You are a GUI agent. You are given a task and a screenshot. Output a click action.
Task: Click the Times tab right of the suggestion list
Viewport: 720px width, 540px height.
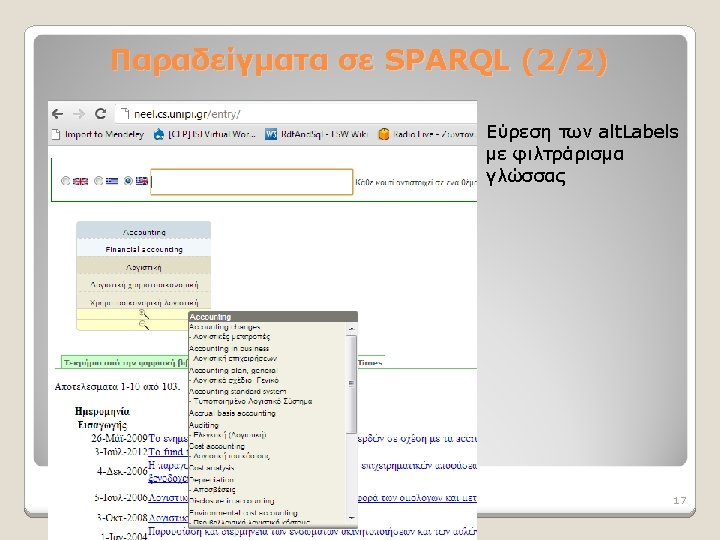click(x=370, y=363)
